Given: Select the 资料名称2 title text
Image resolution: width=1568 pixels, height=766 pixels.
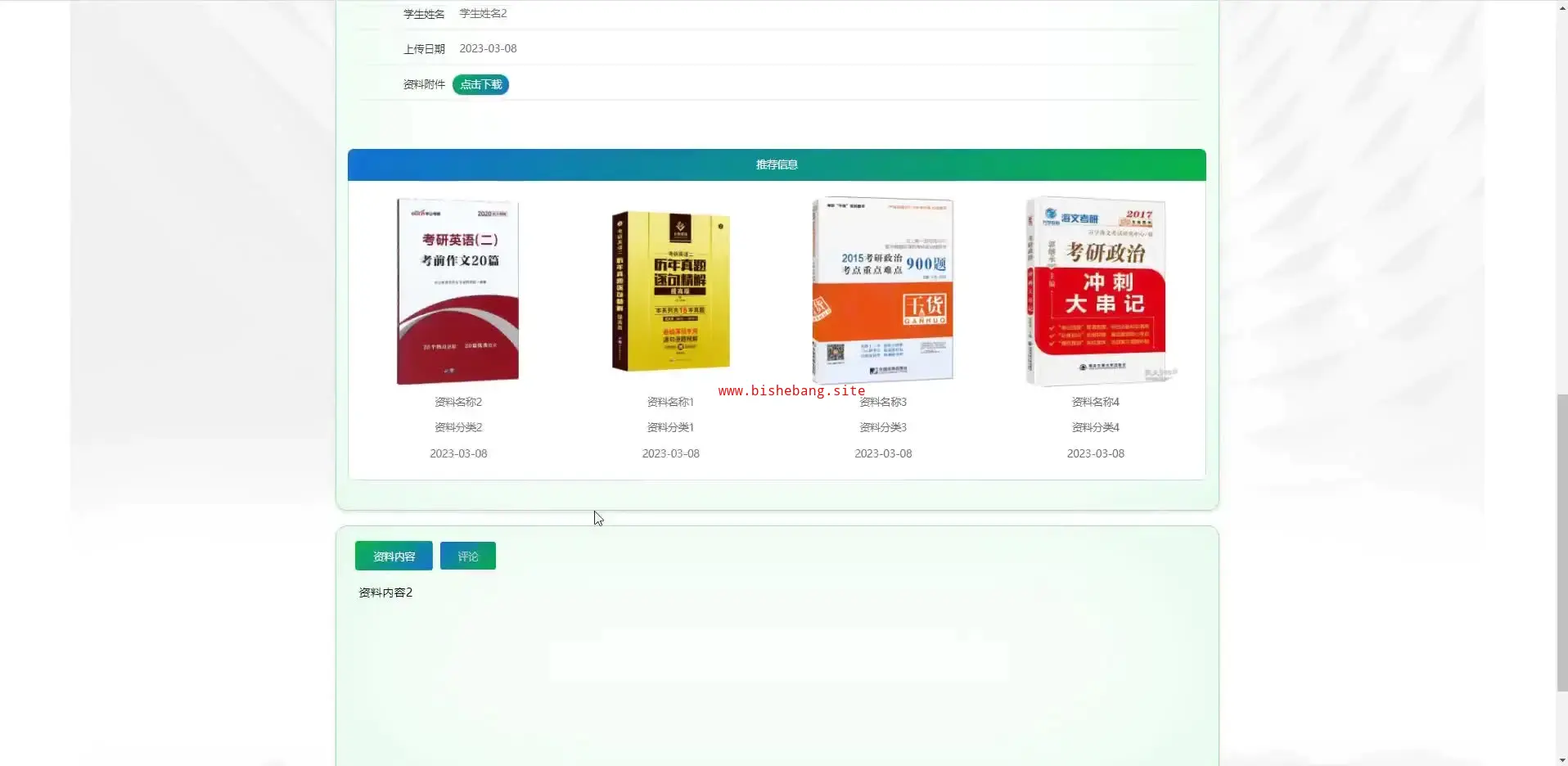Looking at the screenshot, I should (458, 402).
